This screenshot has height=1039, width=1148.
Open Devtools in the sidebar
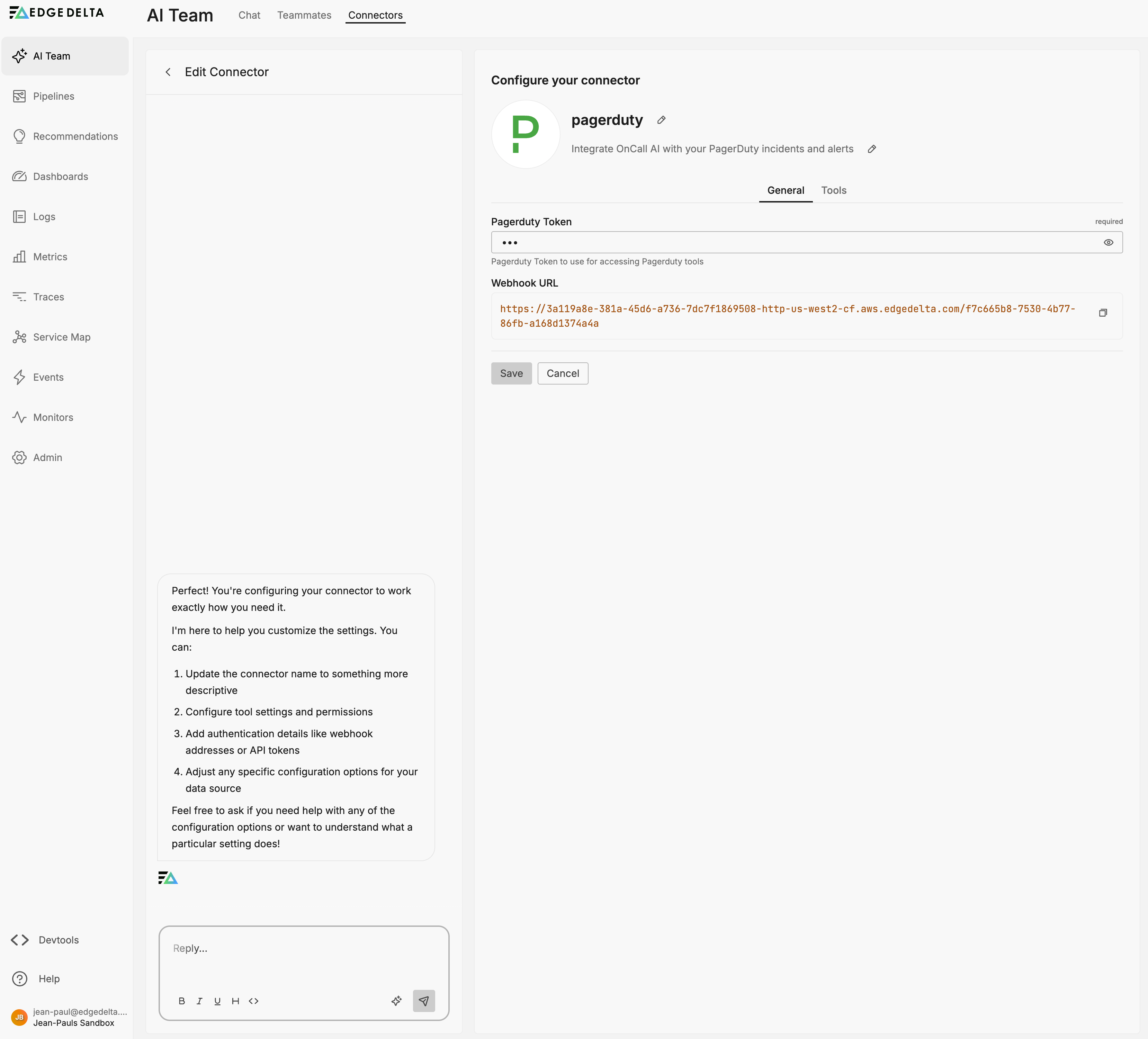[58, 940]
